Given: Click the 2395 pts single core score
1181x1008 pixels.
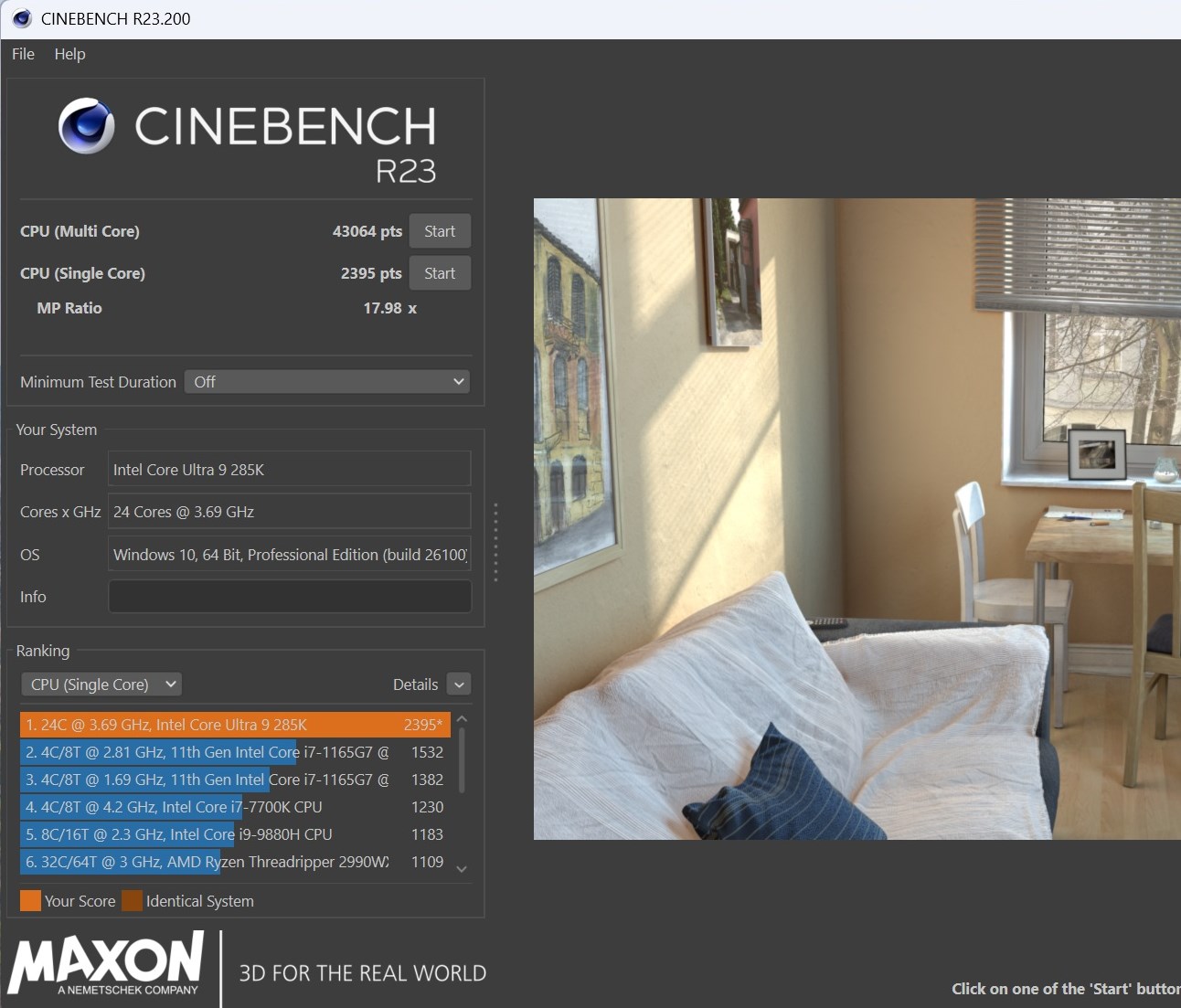Looking at the screenshot, I should coord(371,273).
